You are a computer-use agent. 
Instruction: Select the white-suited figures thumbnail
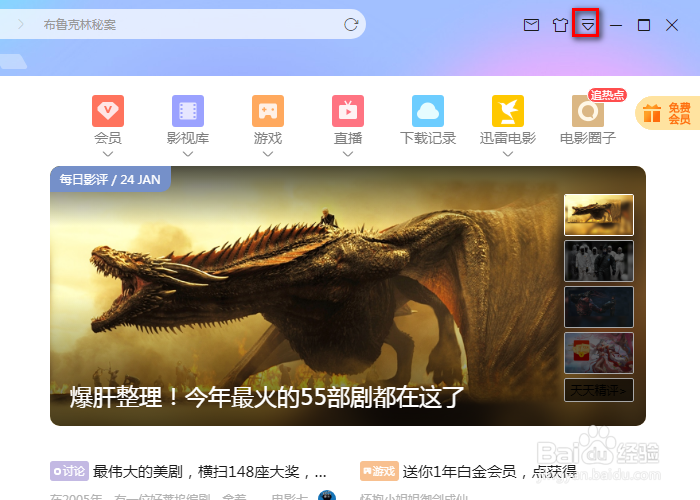click(599, 261)
